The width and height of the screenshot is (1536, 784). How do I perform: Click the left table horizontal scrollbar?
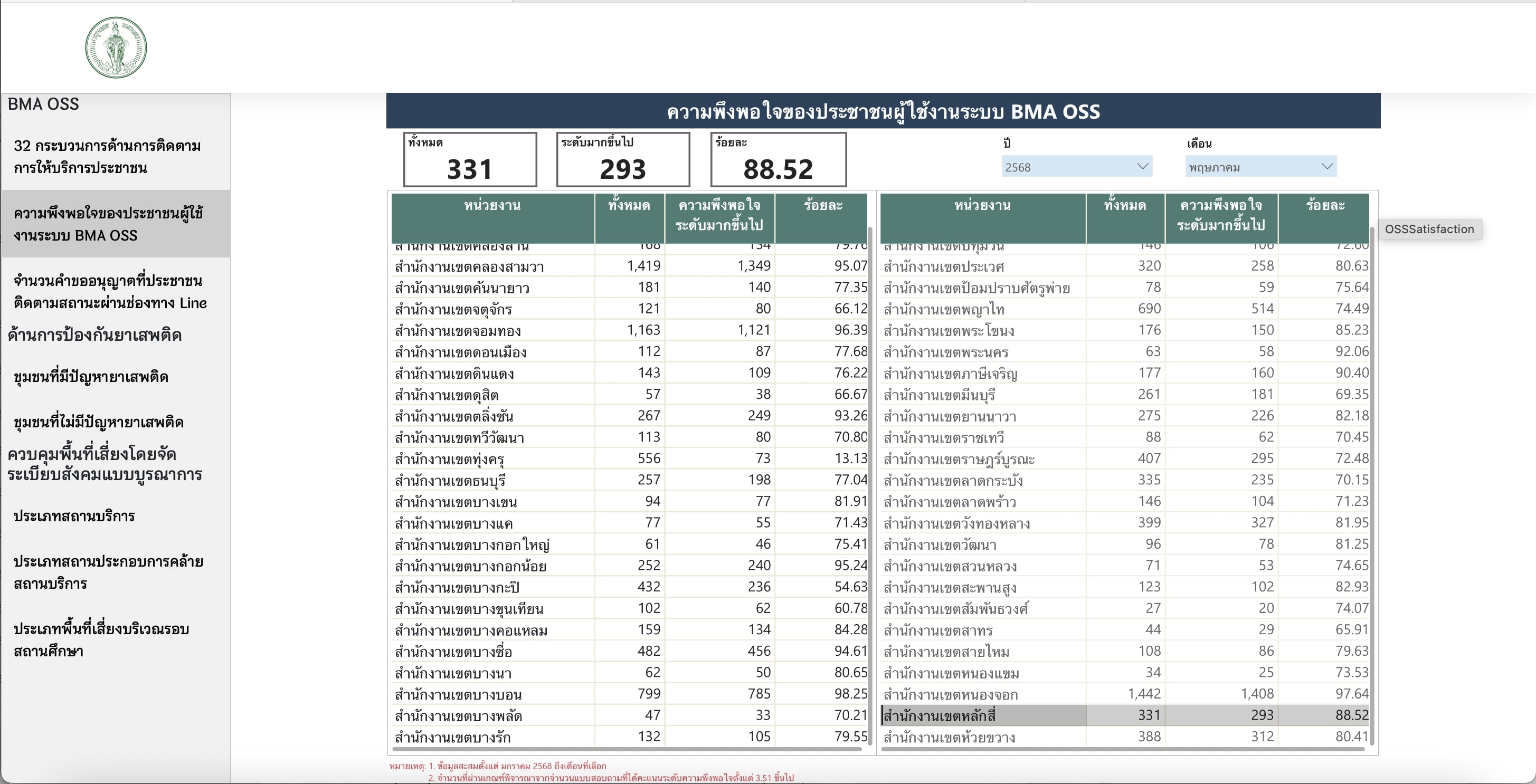point(627,749)
